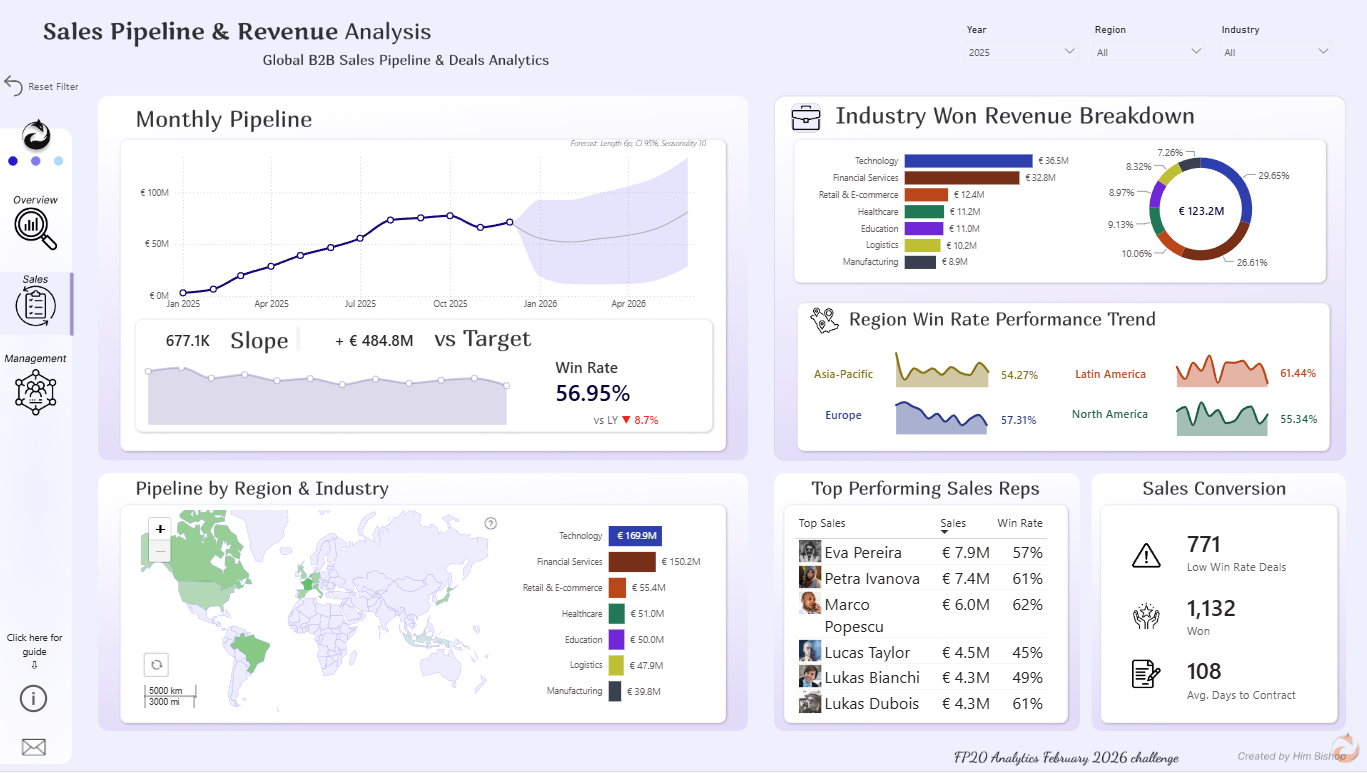The image size is (1367, 773).
Task: Zoom in on the map with plus button
Action: pos(160,529)
